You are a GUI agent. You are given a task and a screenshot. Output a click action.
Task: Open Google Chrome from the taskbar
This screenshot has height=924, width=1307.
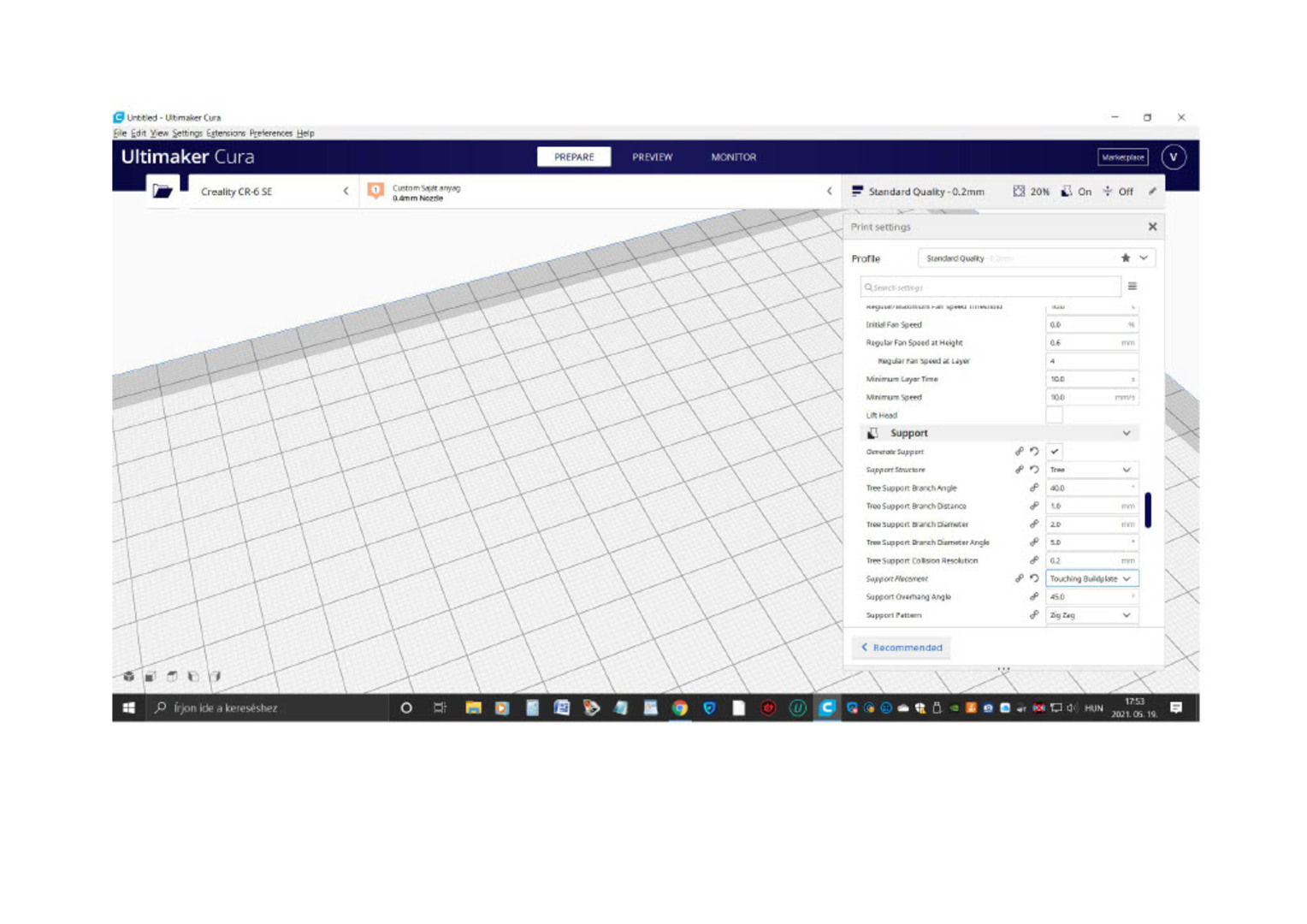[x=680, y=708]
